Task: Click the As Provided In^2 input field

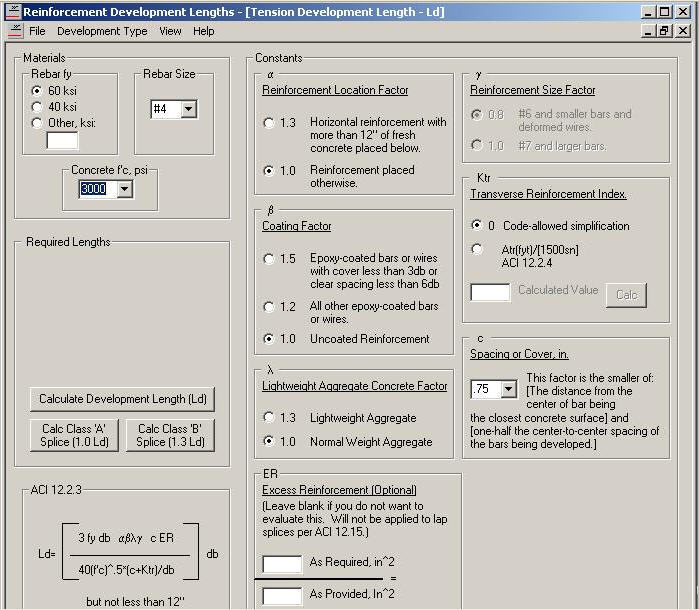Action: coord(282,596)
